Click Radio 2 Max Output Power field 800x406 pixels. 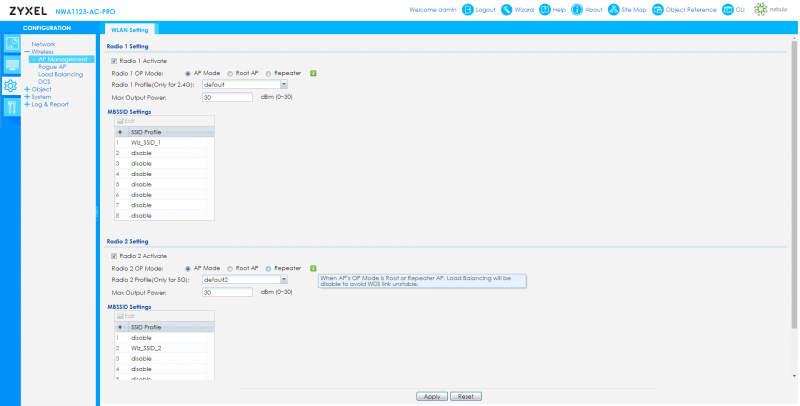click(x=227, y=293)
